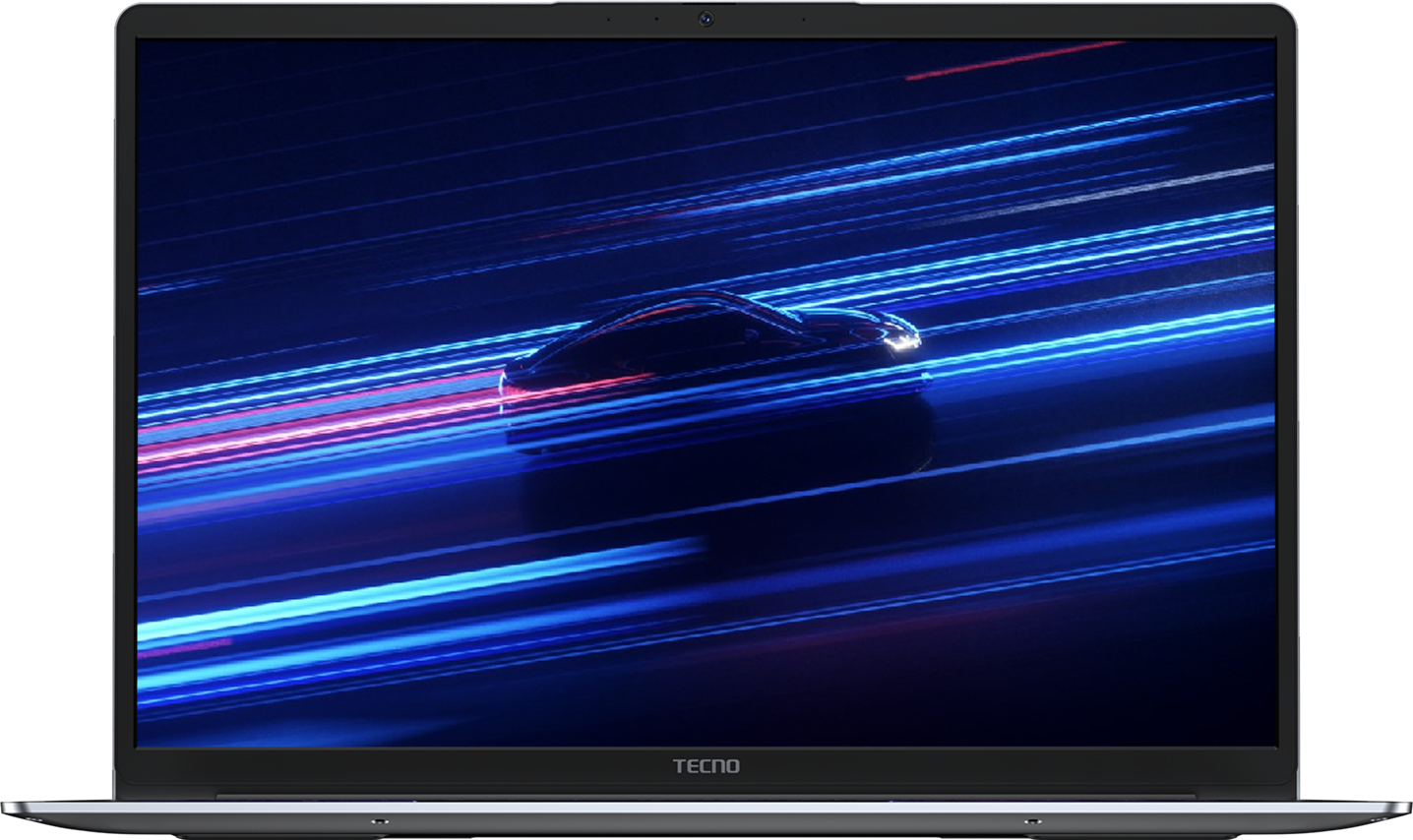Viewport: 1413px width, 840px height.
Task: Click the far-right sensor dot on top bezel
Action: pyautogui.click(x=803, y=19)
